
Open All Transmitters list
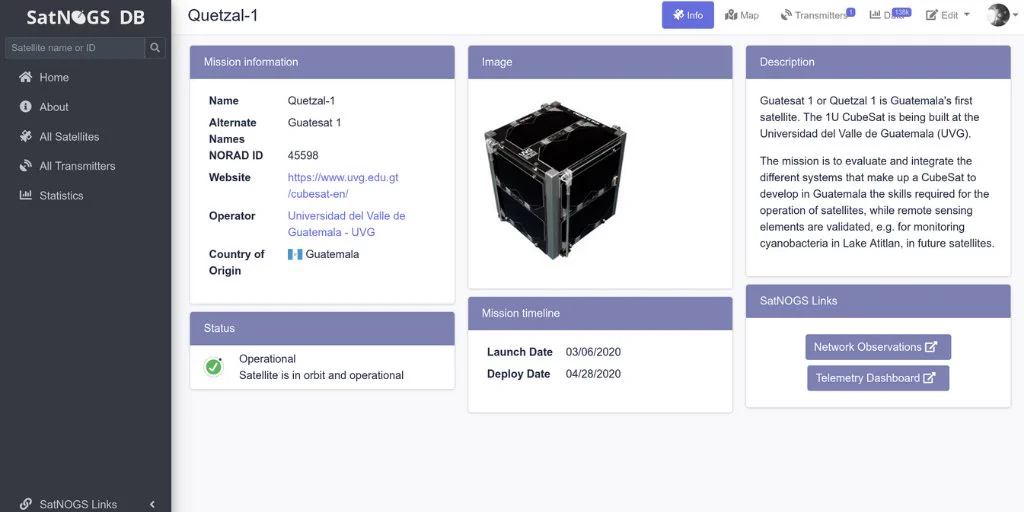click(77, 166)
